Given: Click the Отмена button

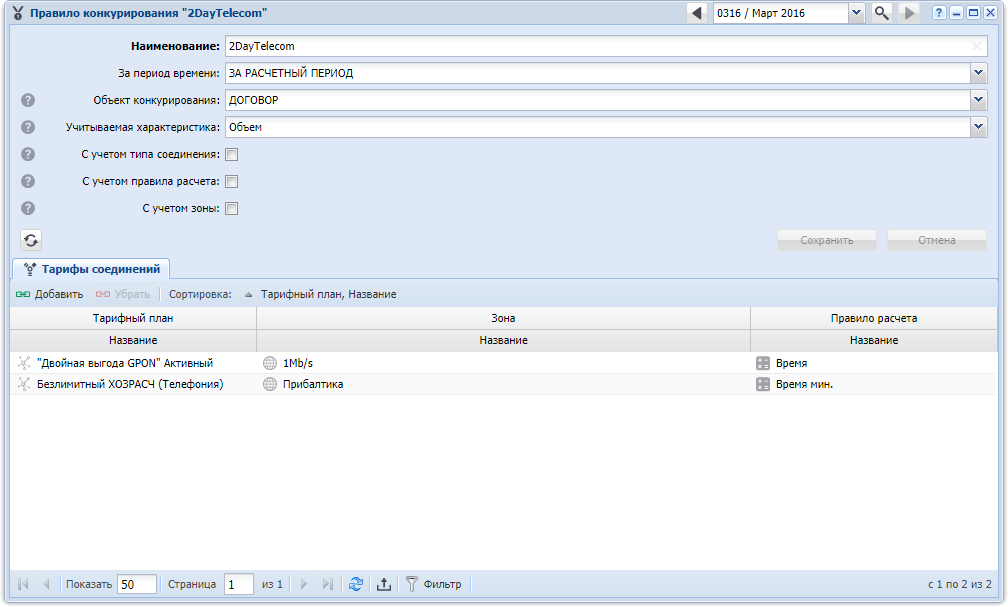Looking at the screenshot, I should tap(937, 240).
